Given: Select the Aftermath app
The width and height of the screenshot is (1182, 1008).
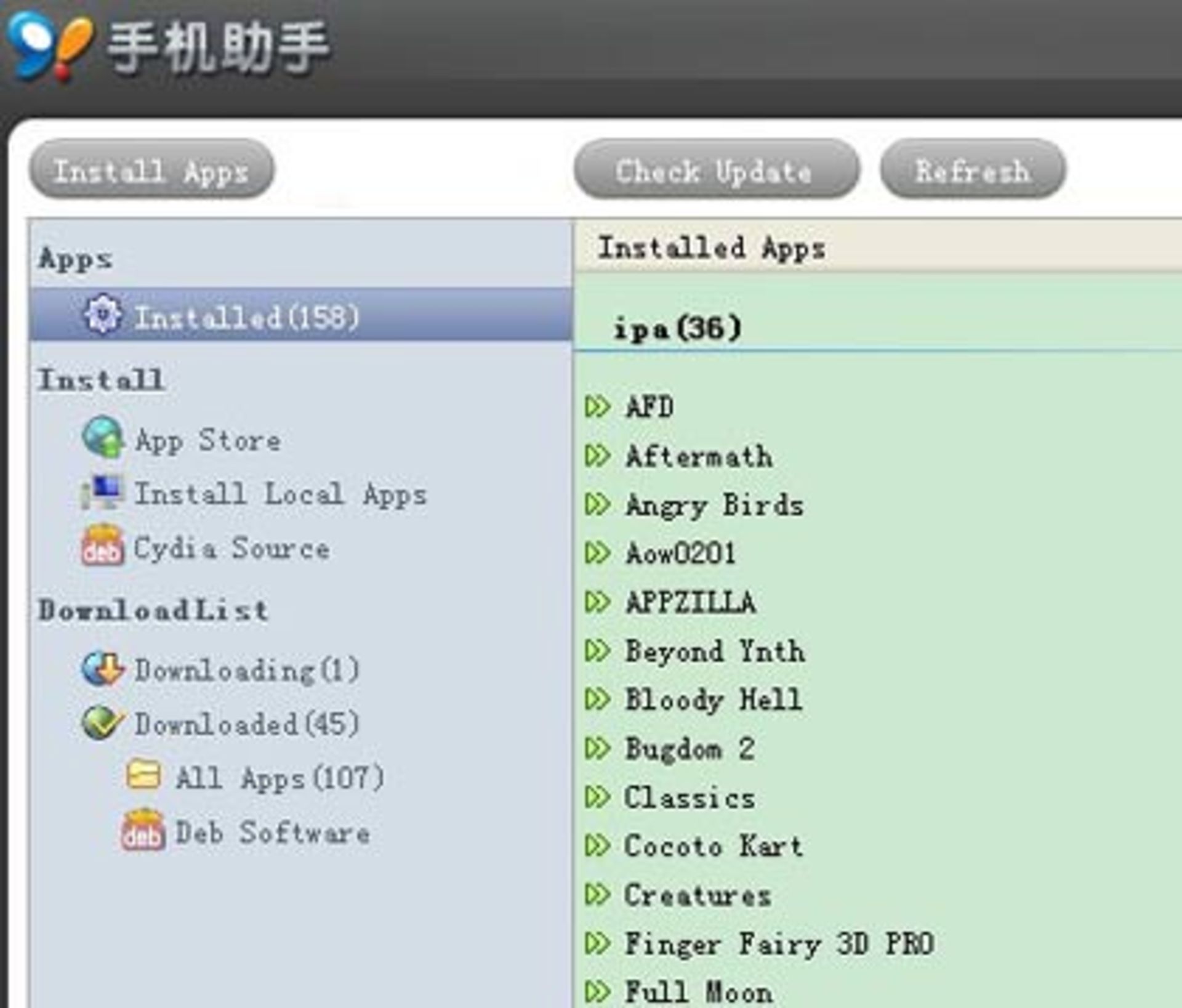Looking at the screenshot, I should [x=699, y=456].
